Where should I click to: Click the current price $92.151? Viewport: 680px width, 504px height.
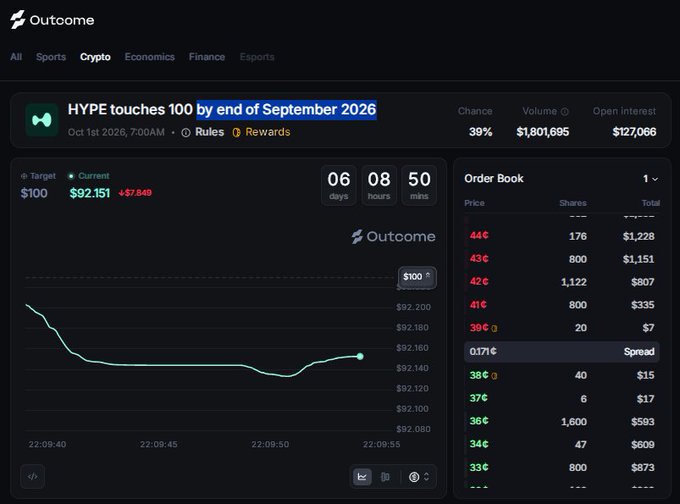point(90,193)
